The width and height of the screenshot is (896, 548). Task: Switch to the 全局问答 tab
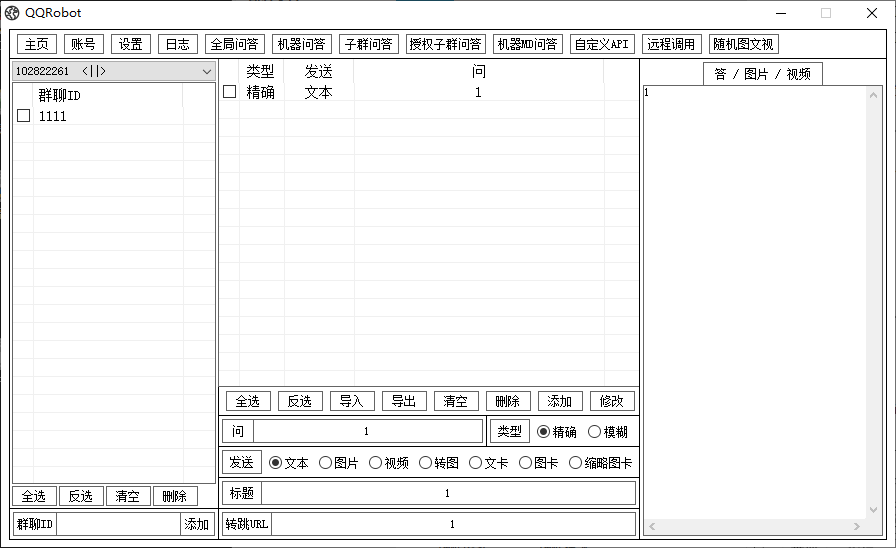234,44
